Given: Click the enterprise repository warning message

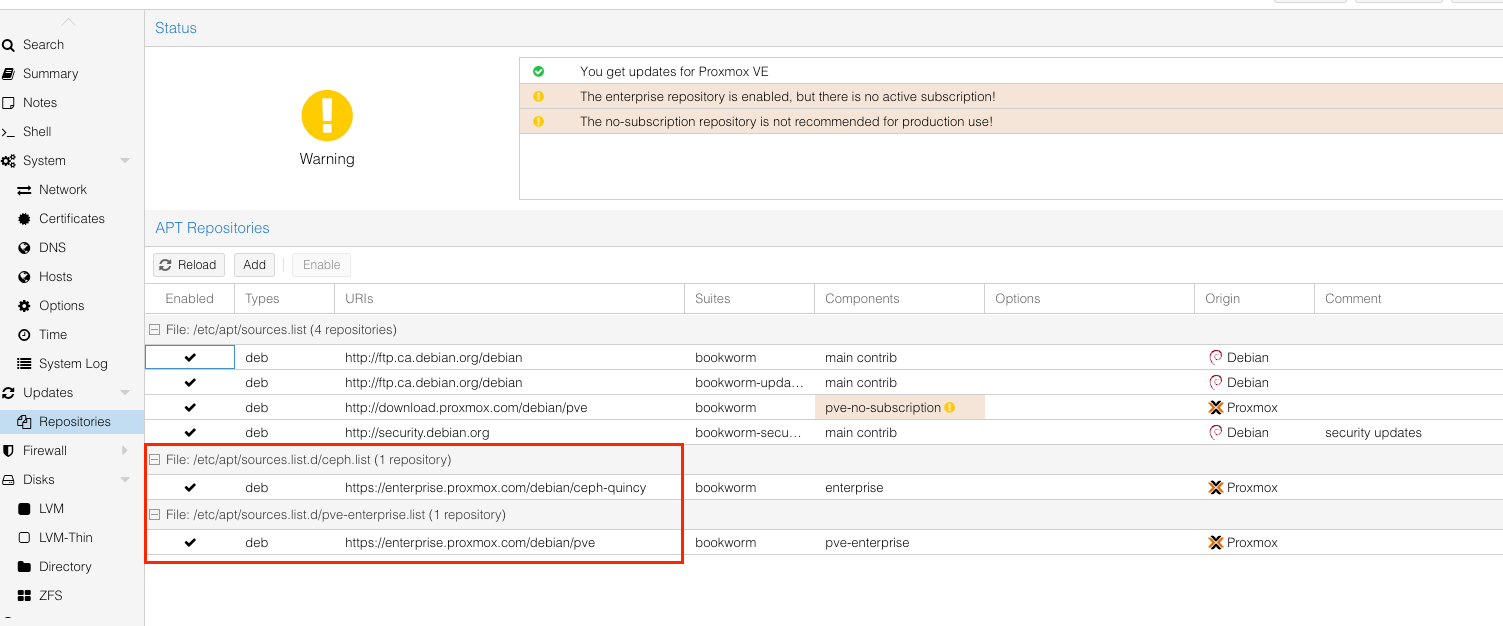Looking at the screenshot, I should click(787, 97).
